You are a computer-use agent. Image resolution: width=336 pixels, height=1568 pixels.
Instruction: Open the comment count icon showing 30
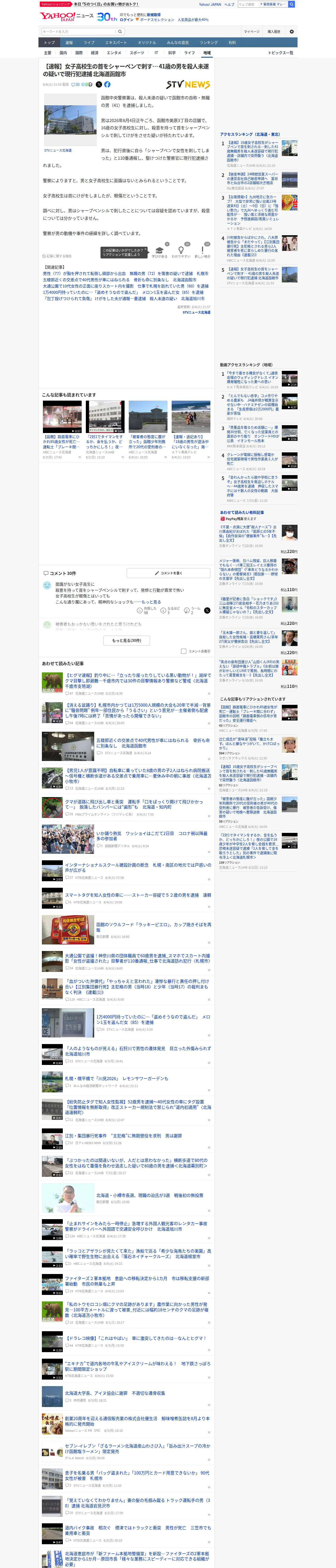pyautogui.click(x=75, y=85)
